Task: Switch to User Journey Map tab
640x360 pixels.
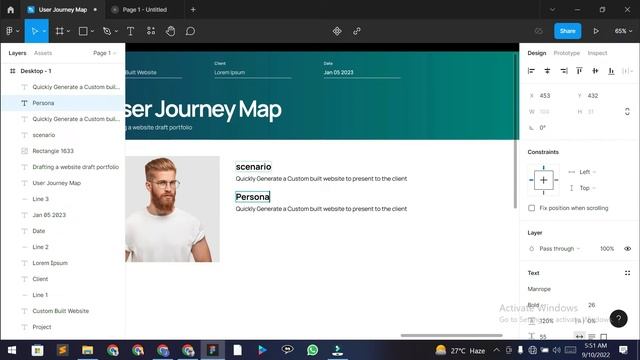Action: (x=63, y=9)
